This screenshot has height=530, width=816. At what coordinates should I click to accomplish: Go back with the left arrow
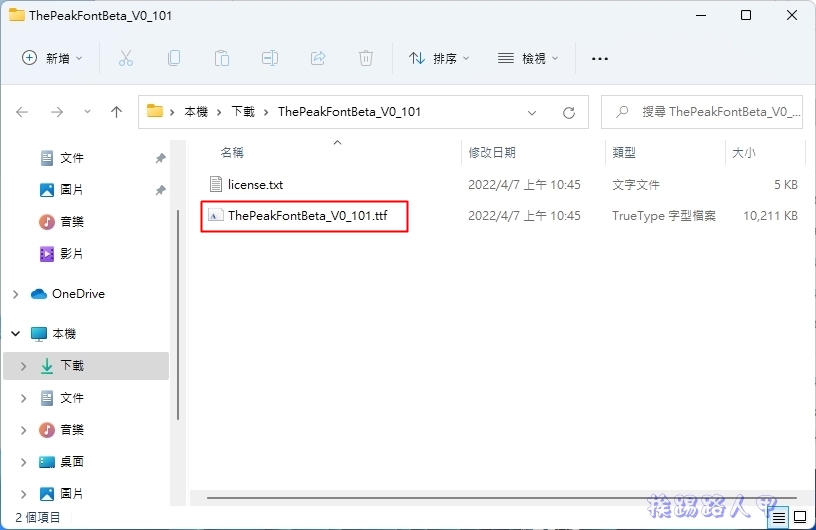[x=22, y=112]
